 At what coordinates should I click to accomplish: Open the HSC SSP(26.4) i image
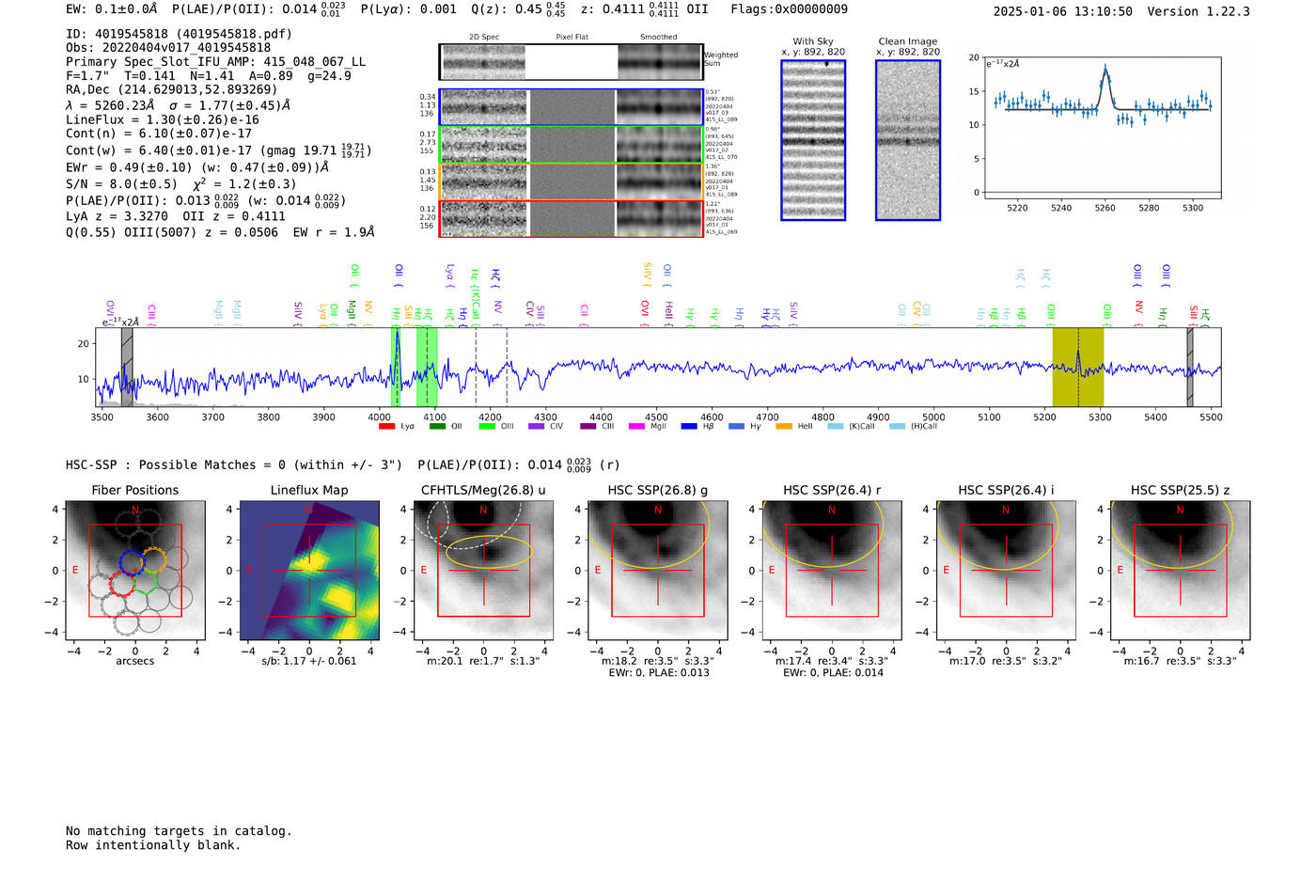click(x=1006, y=571)
